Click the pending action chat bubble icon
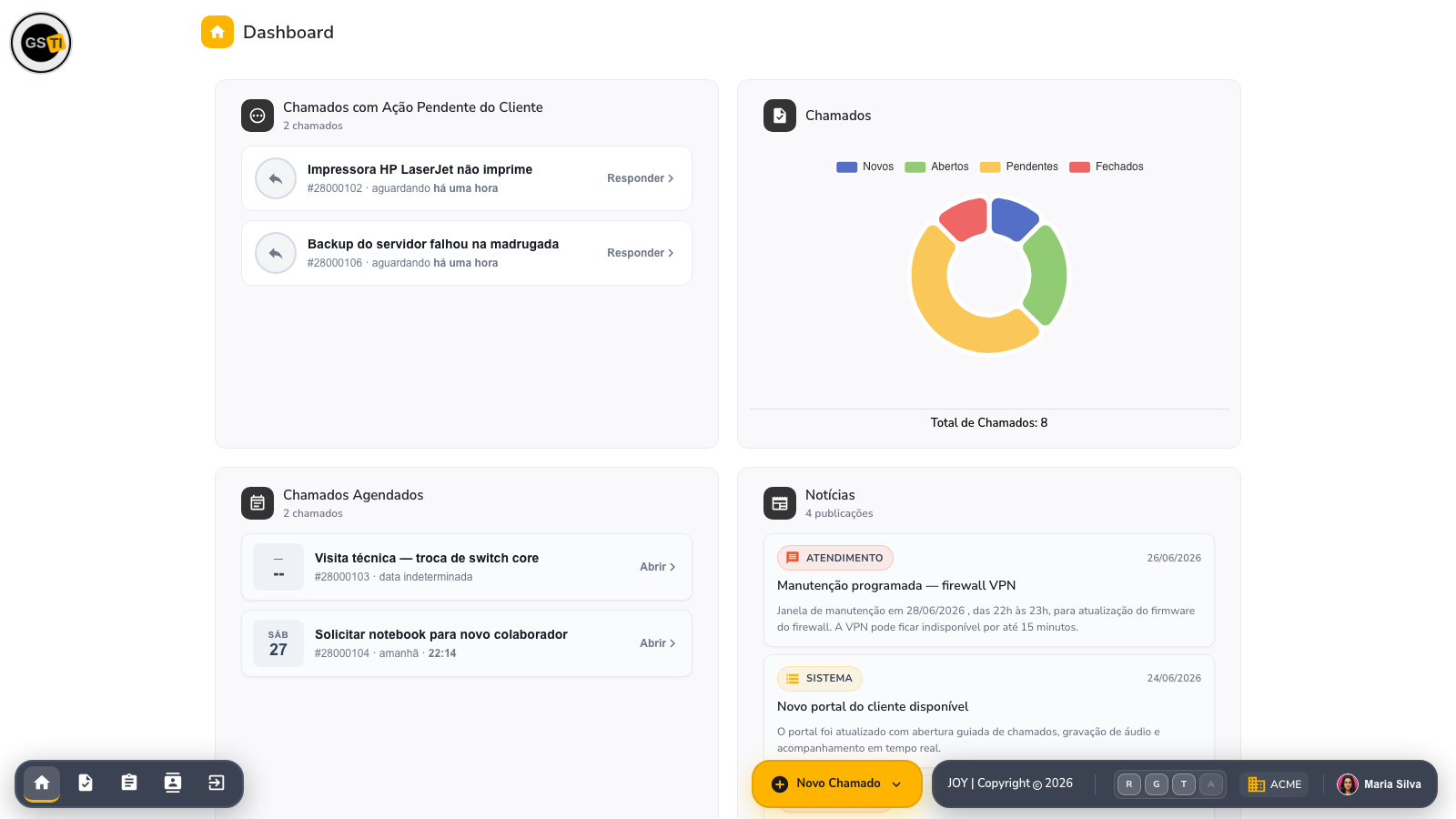Viewport: 1456px width, 819px height. pos(258,116)
